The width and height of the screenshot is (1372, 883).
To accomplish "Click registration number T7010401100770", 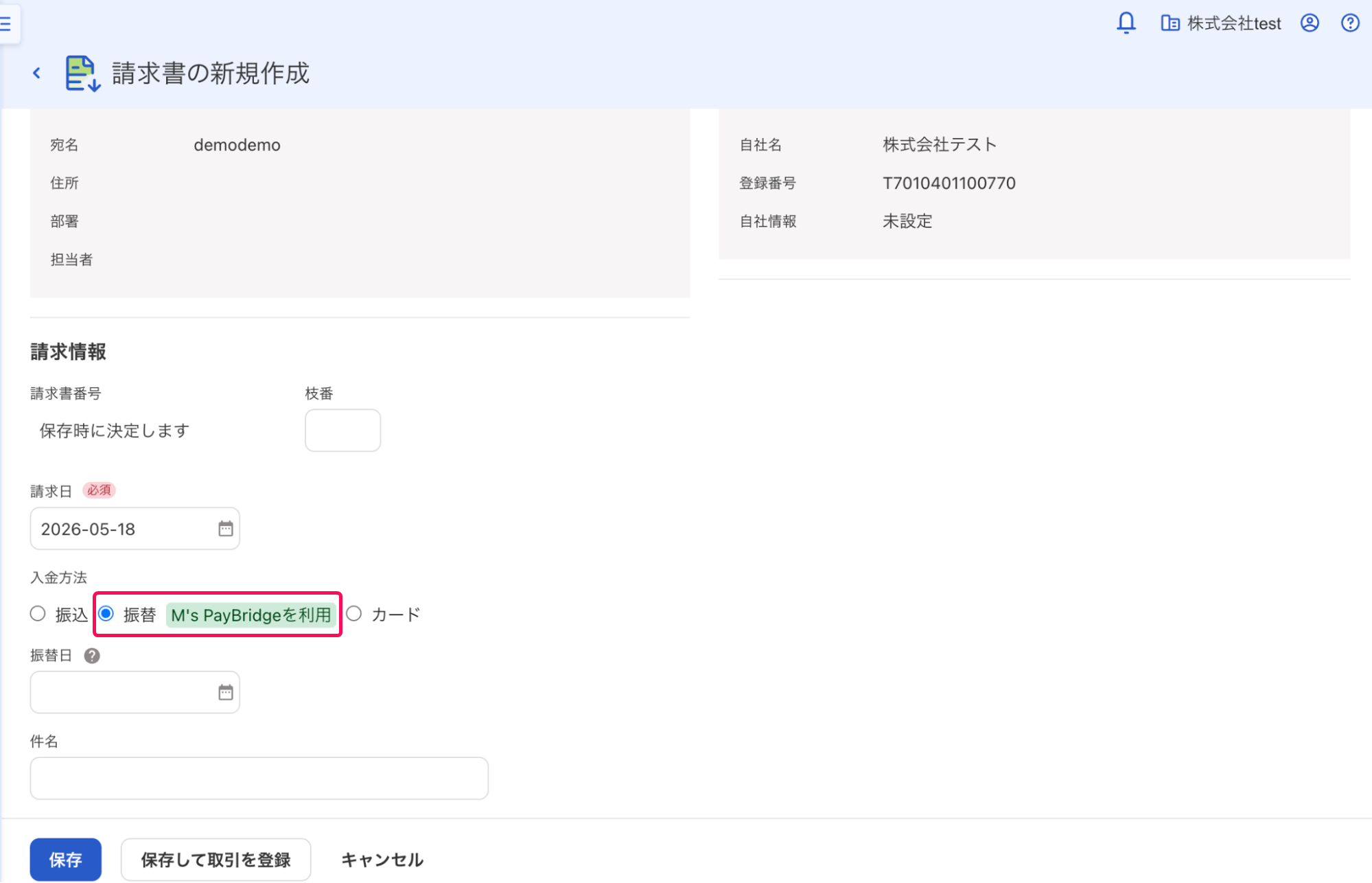I will (x=949, y=183).
